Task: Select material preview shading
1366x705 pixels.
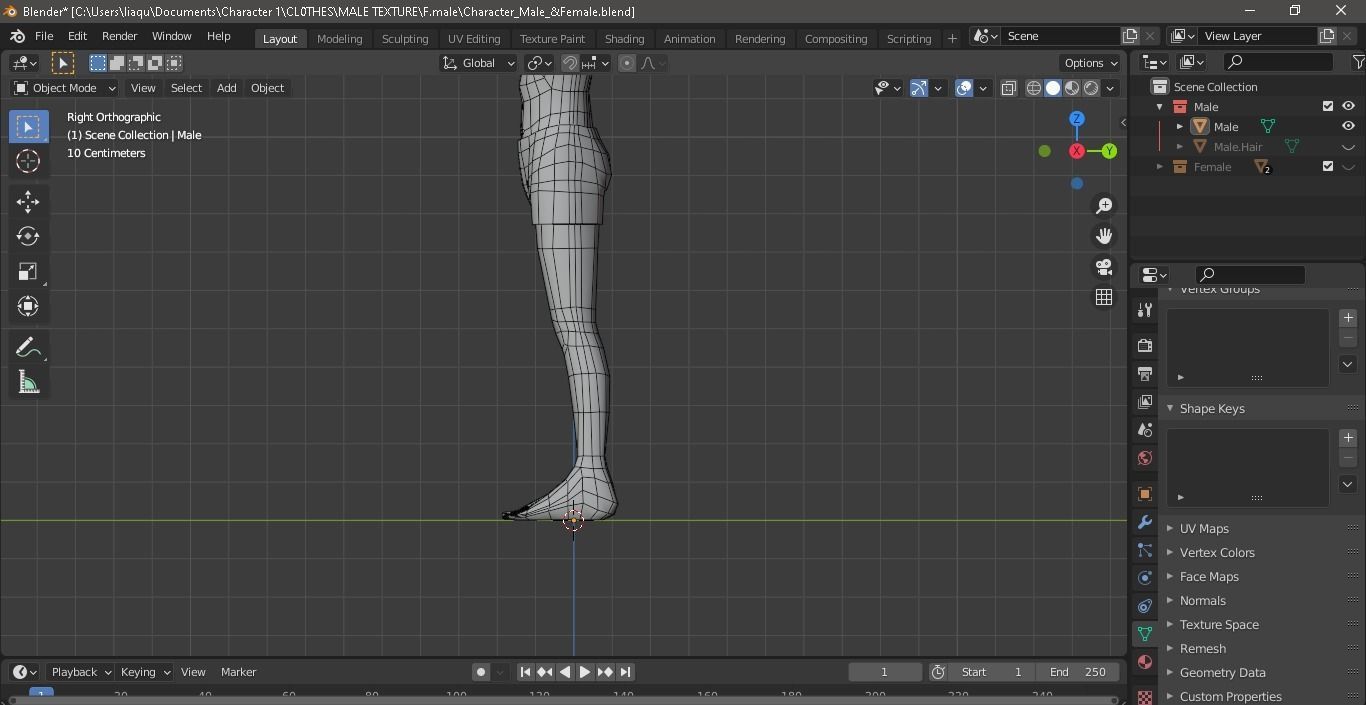Action: (1072, 88)
